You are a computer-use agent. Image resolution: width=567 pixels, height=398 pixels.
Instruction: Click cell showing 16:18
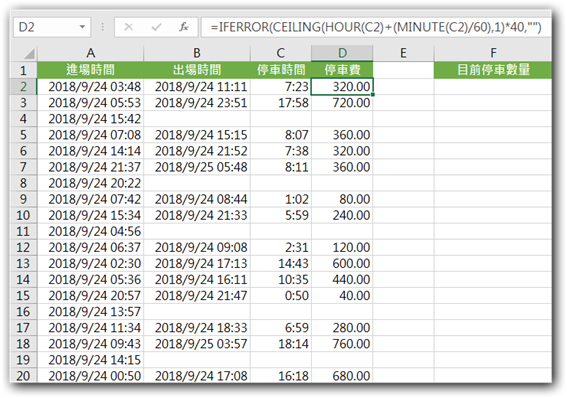(x=281, y=376)
